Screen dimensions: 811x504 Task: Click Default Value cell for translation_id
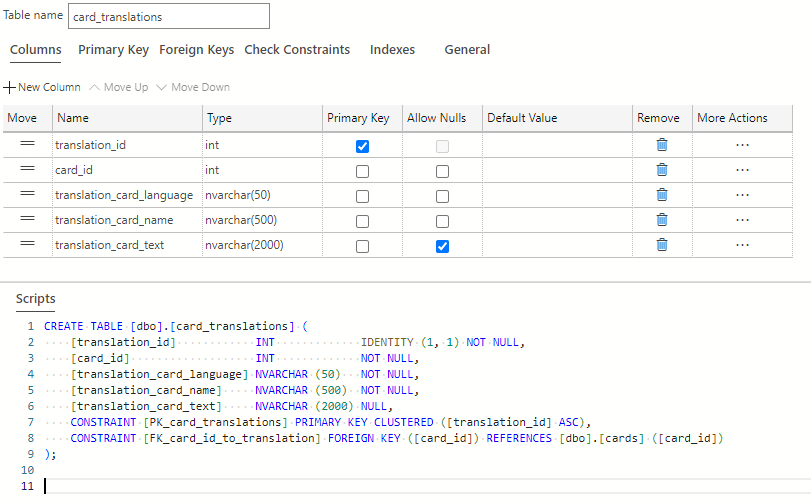(x=557, y=145)
